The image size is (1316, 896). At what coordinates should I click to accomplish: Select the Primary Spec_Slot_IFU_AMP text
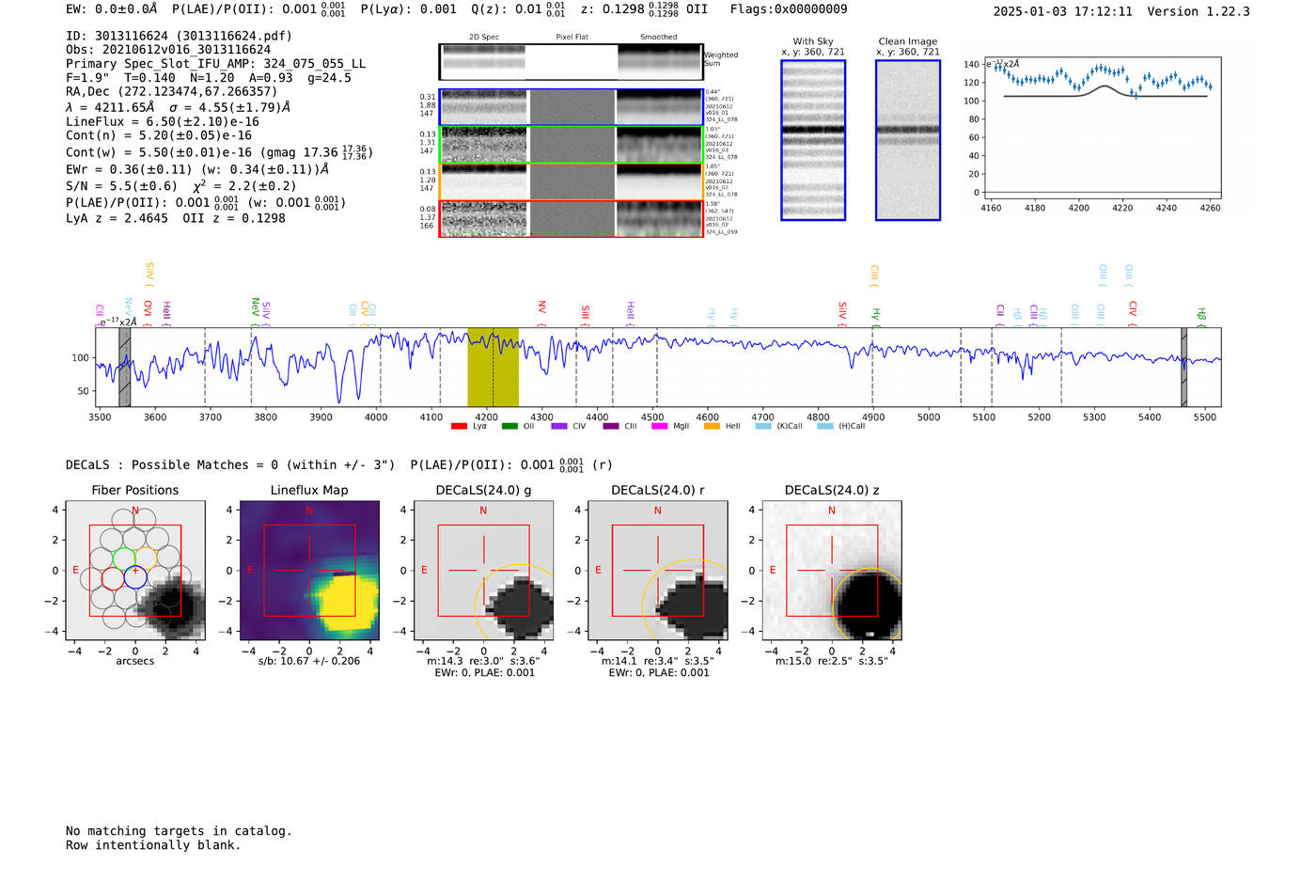click(x=215, y=64)
